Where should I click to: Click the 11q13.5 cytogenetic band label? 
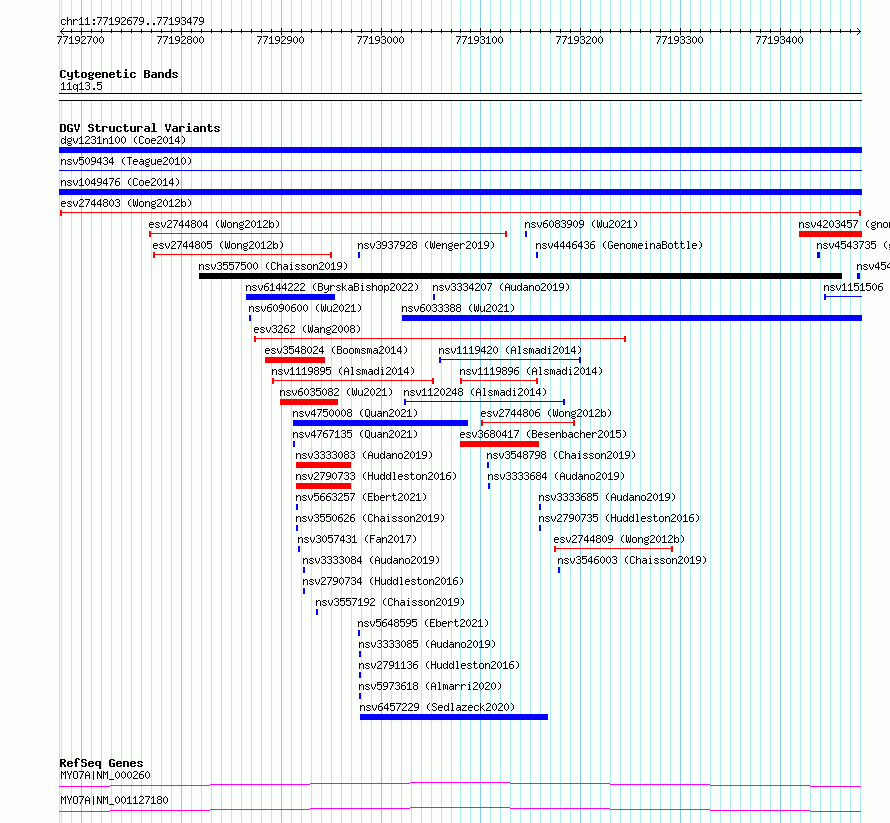[81, 86]
